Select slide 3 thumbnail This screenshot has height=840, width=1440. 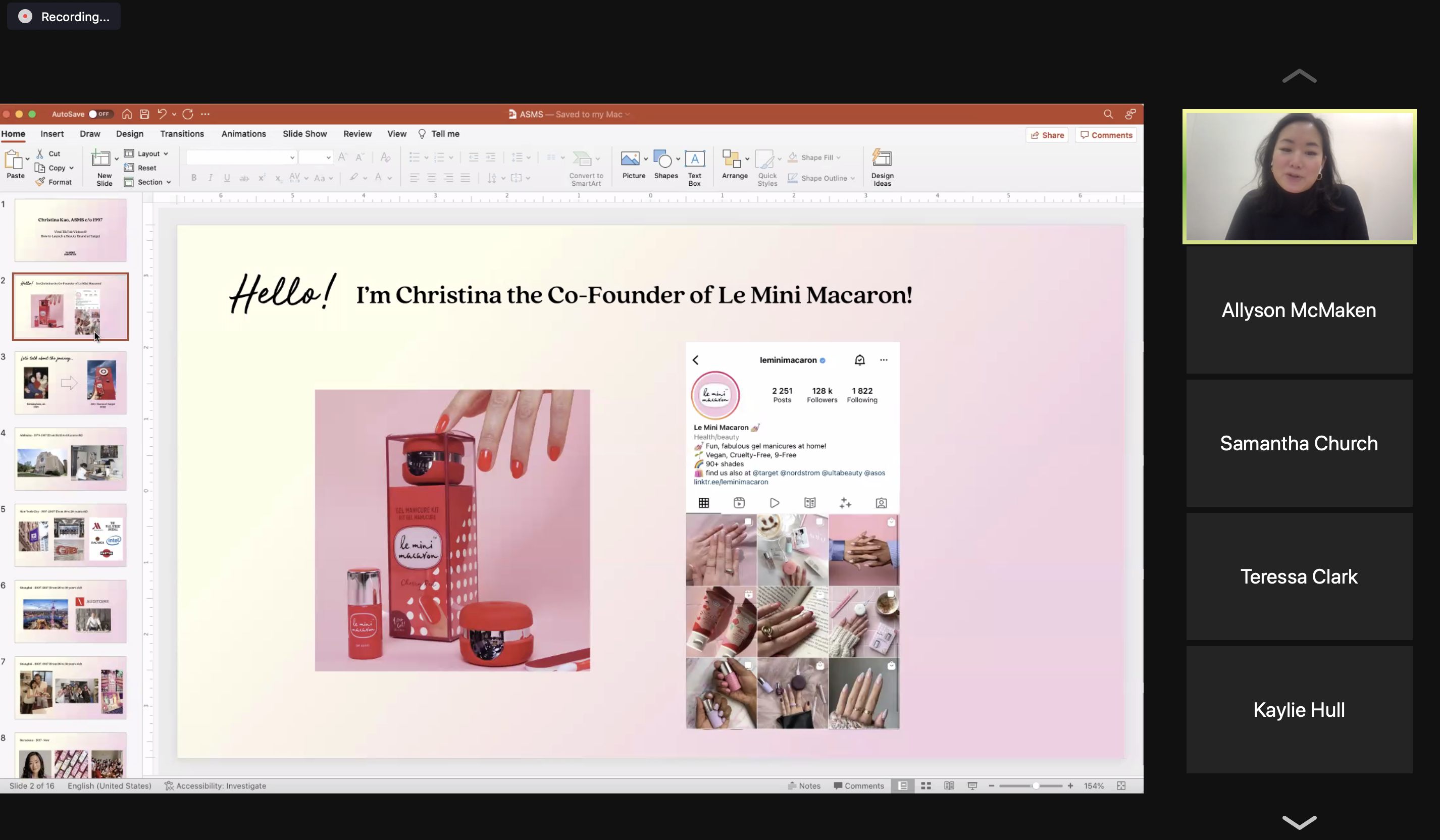coord(70,383)
